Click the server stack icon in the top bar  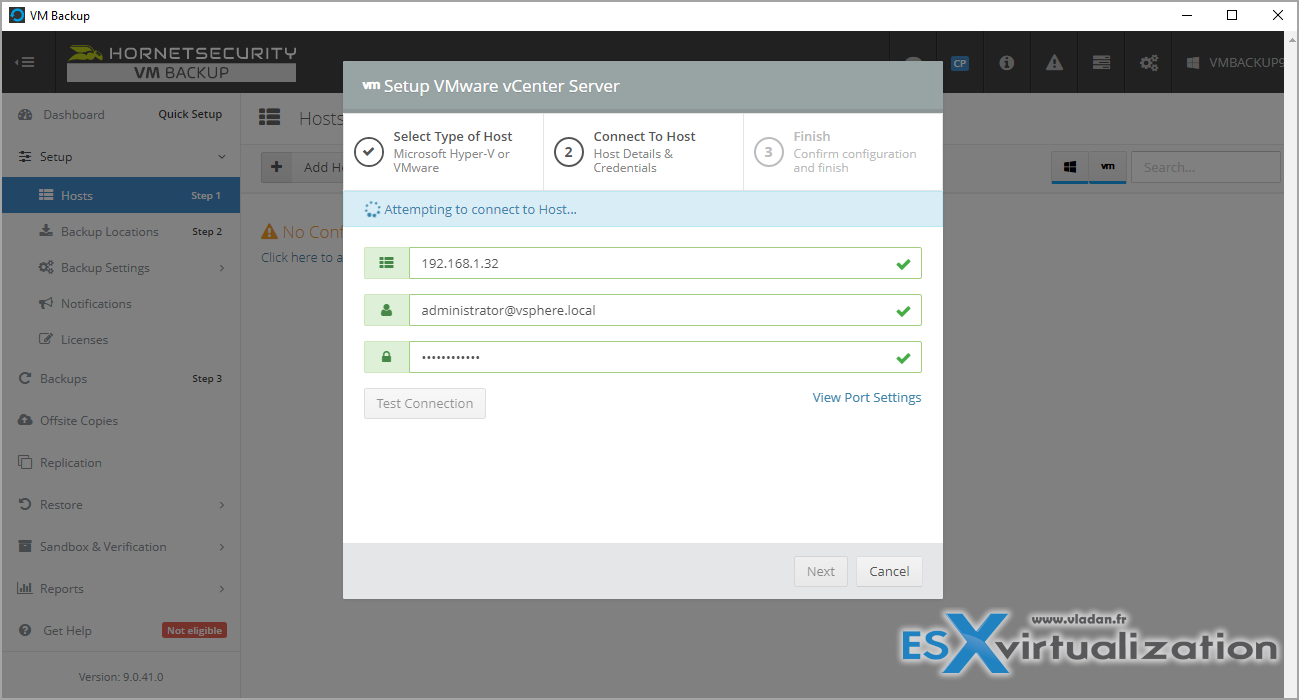(x=1101, y=62)
